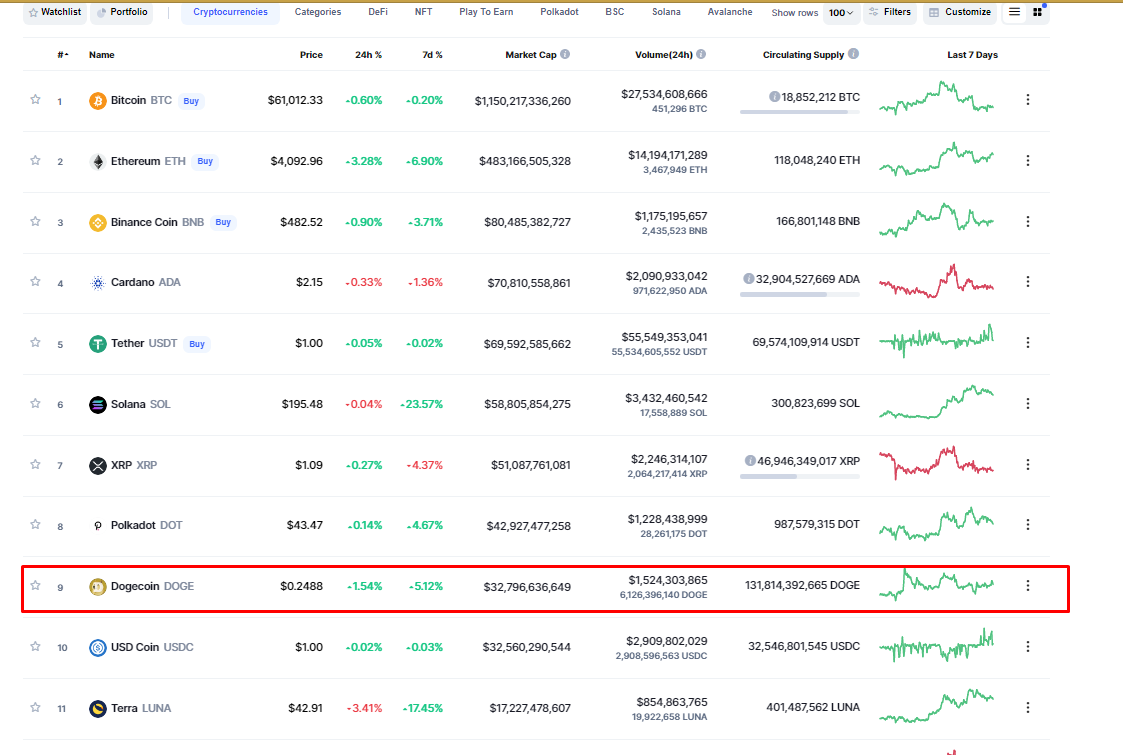Open Solana row three-dot menu

click(x=1028, y=403)
